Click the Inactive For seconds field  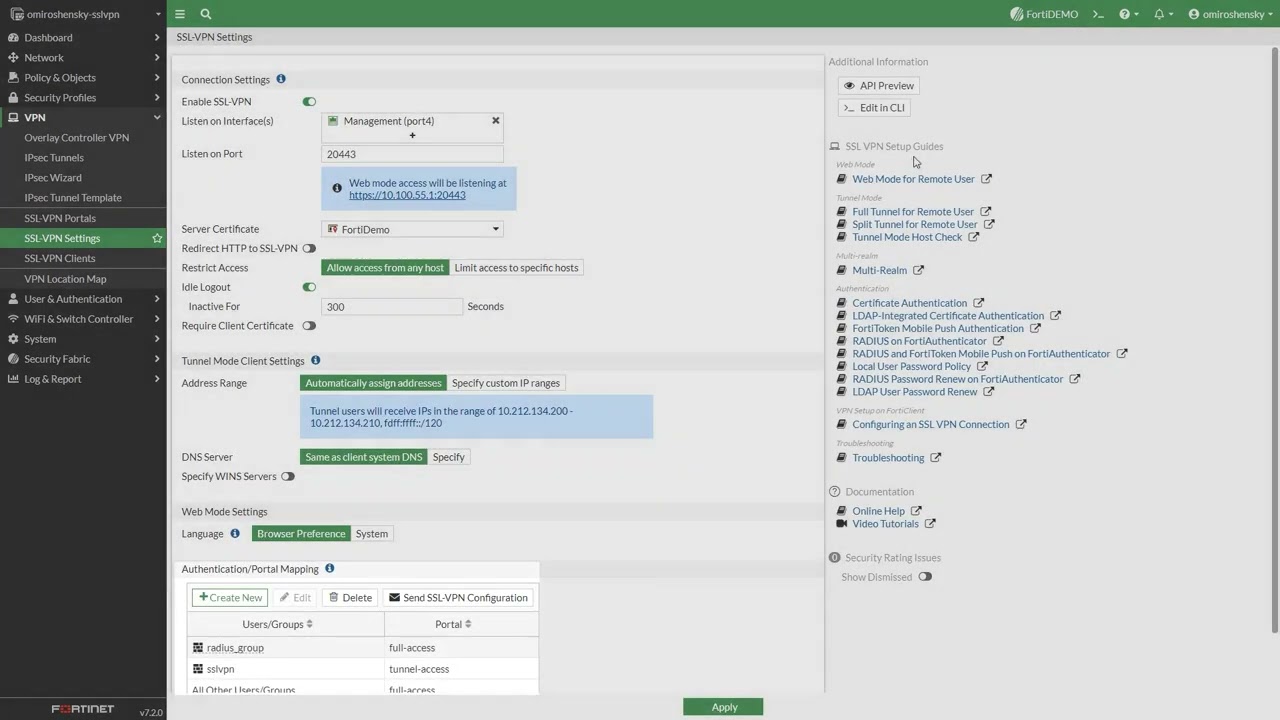[392, 306]
